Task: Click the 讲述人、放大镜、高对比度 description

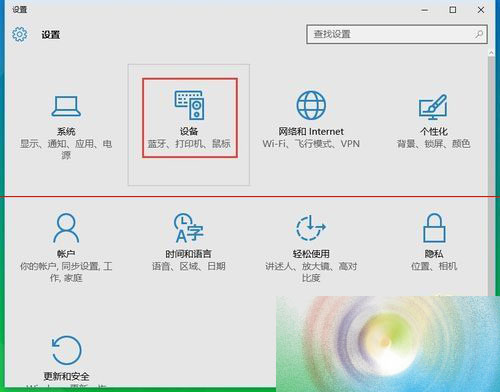Action: pos(311,272)
